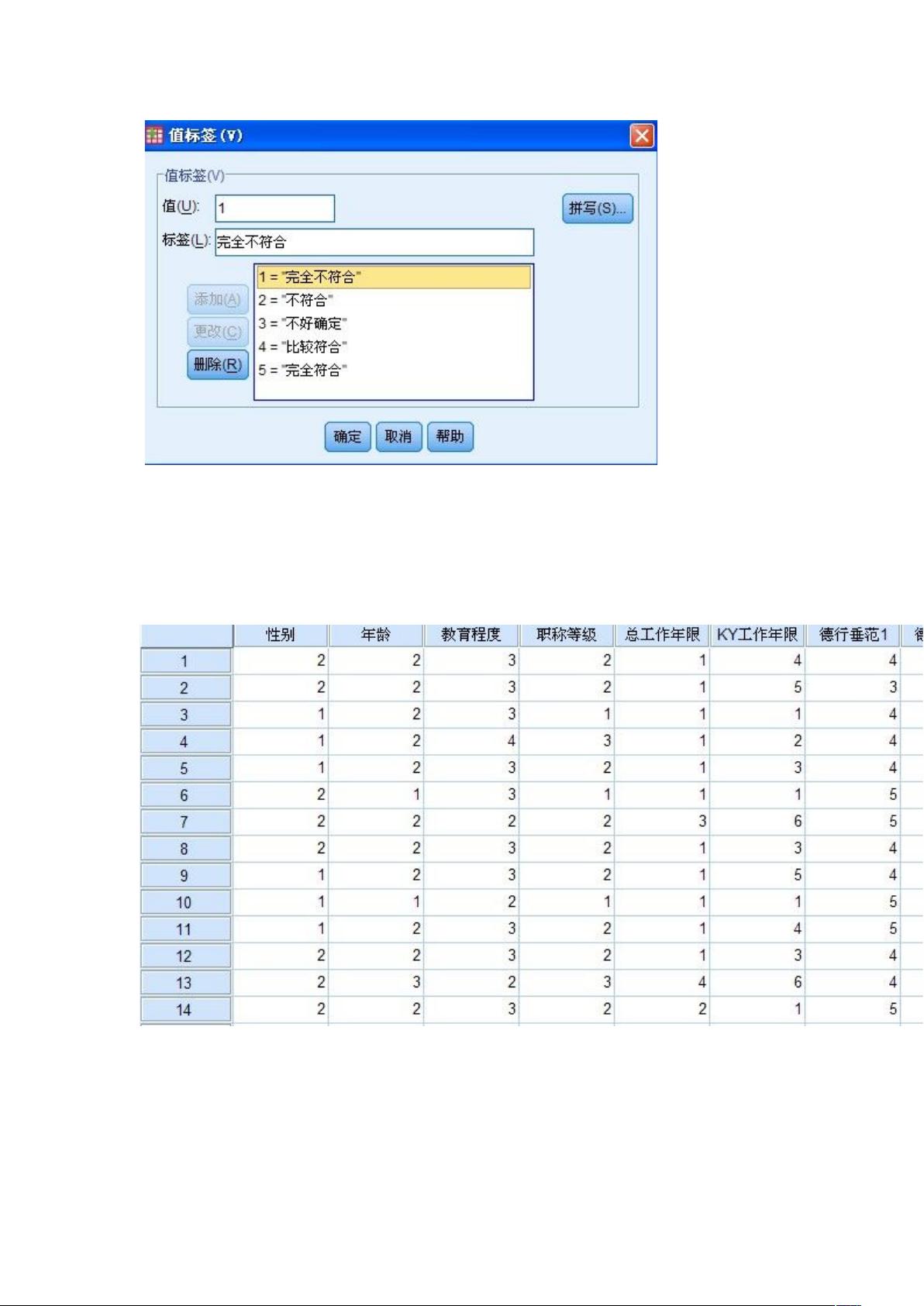The image size is (924, 1306).
Task: Click the 职称等级 cell in row 4
Action: coord(566,741)
